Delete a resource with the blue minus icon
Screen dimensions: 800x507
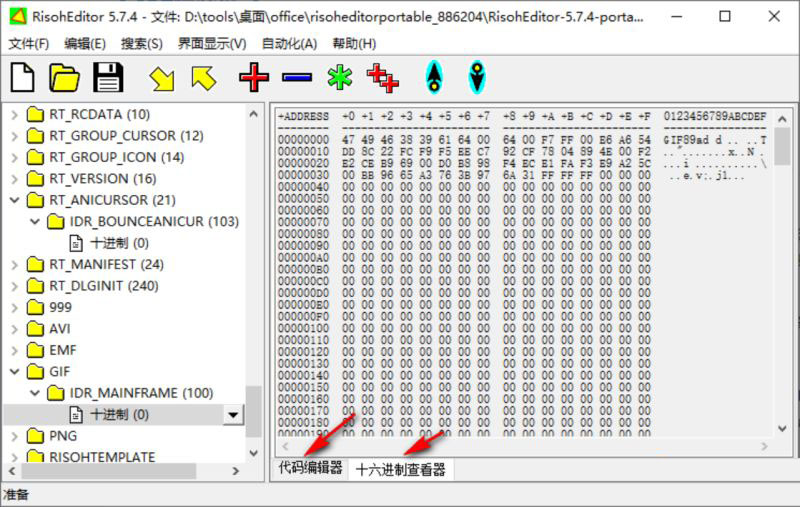297,78
